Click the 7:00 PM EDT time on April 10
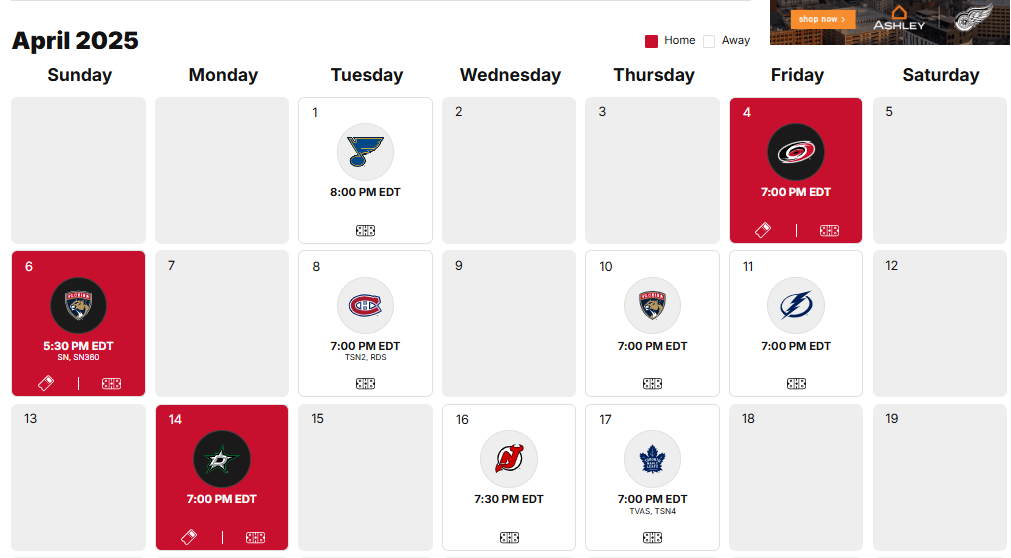 click(x=653, y=346)
